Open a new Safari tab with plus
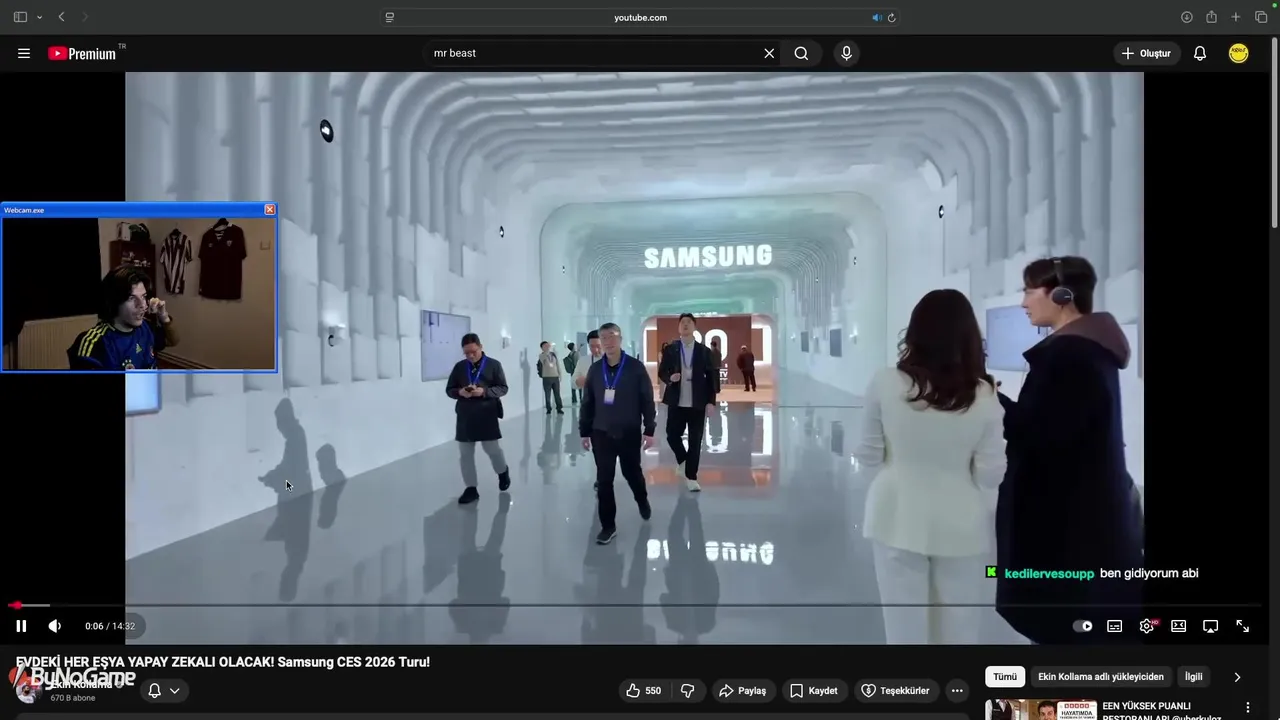Viewport: 1280px width, 720px height. [x=1236, y=17]
